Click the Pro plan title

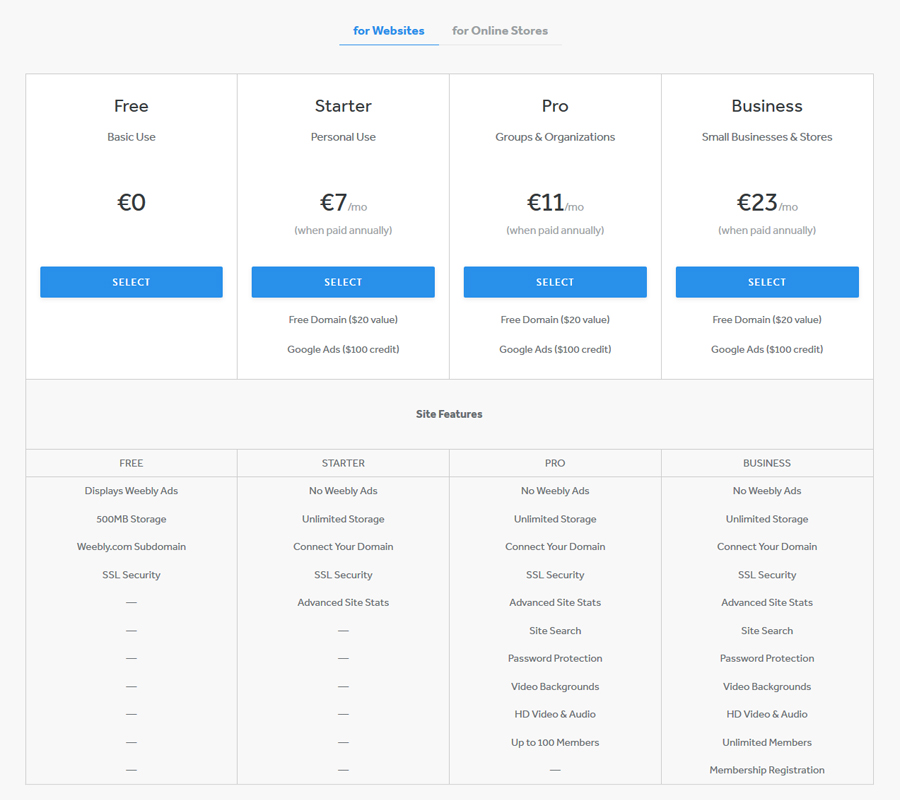click(x=555, y=106)
